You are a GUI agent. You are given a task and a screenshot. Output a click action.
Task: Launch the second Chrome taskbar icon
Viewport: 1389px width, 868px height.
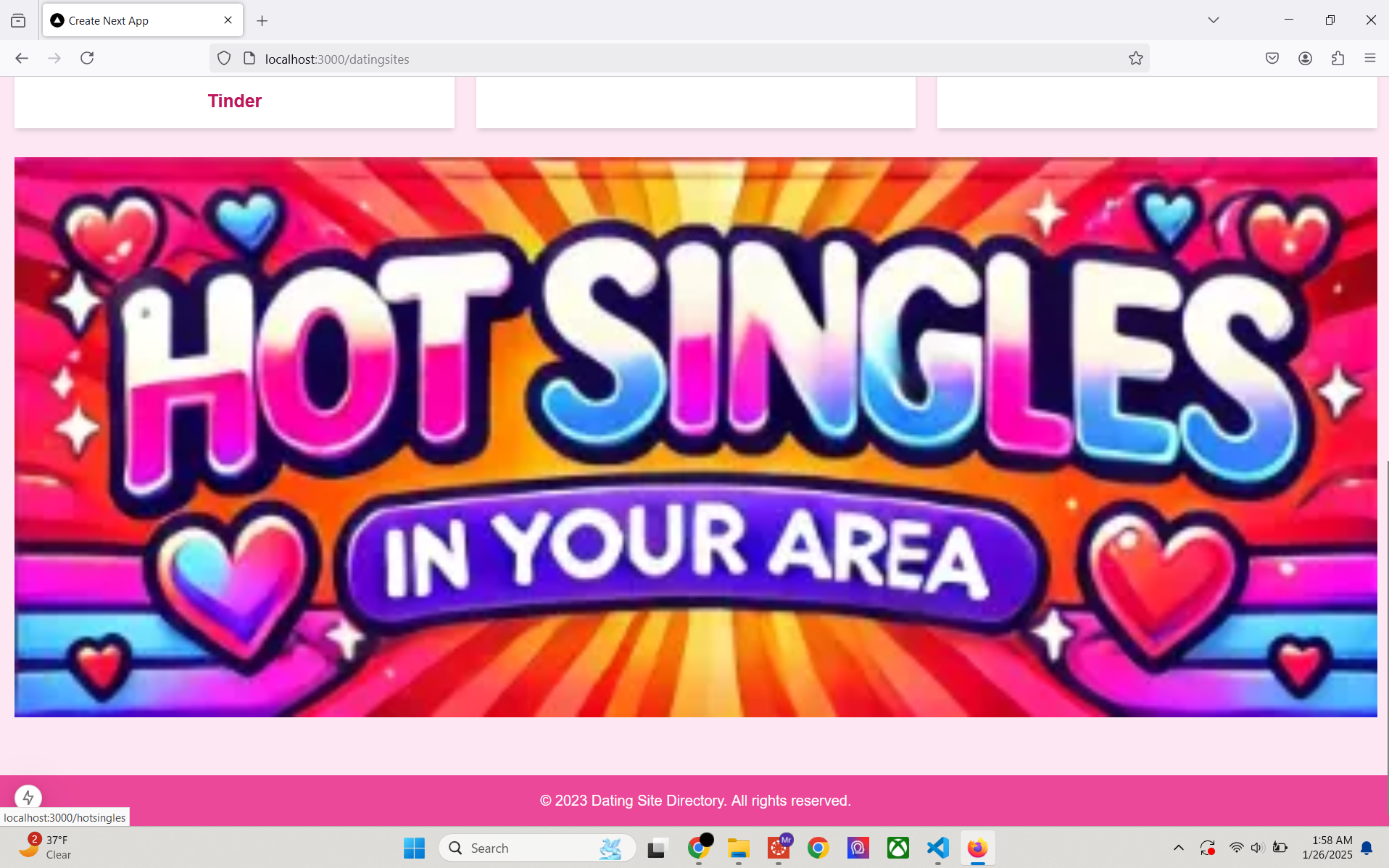pyautogui.click(x=818, y=848)
